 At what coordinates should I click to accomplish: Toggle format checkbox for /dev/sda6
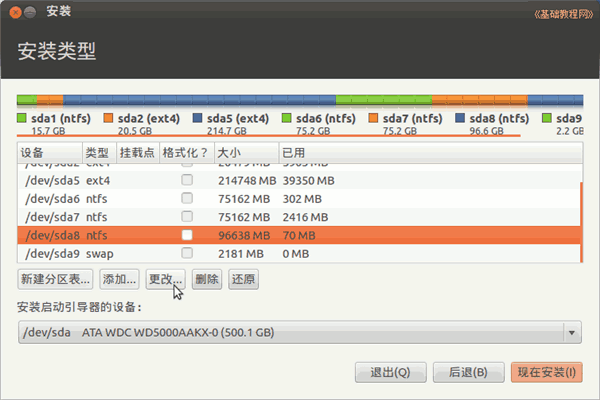pyautogui.click(x=187, y=198)
